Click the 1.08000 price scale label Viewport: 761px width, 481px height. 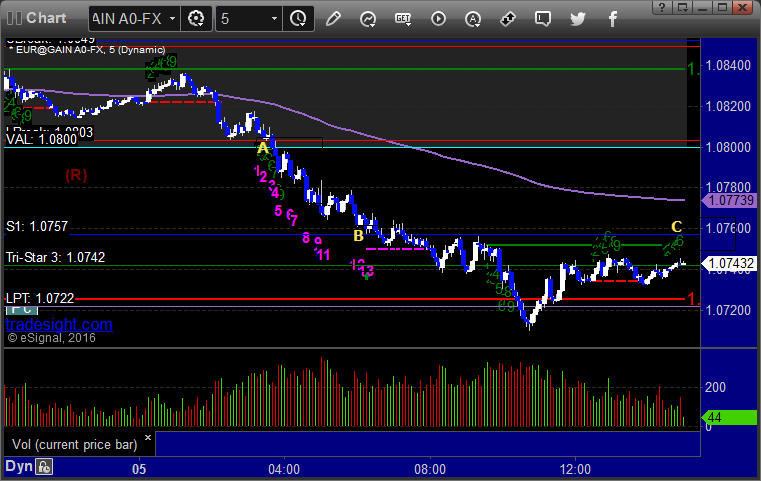click(728, 148)
